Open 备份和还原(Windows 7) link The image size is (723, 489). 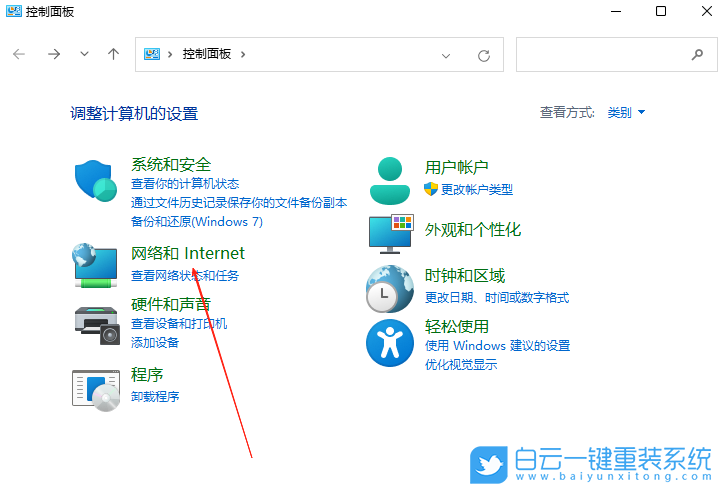click(197, 222)
